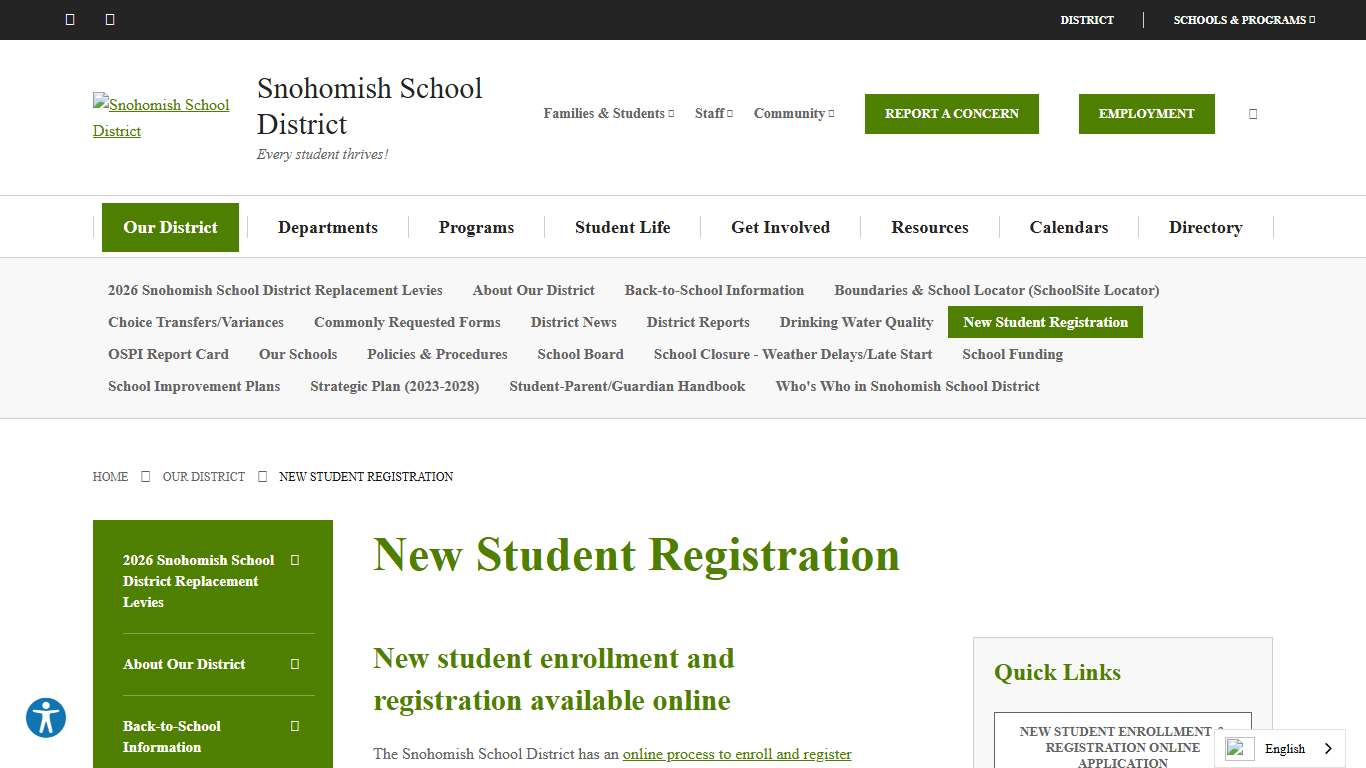Viewport: 1366px width, 768px height.
Task: Open the online process to enroll link
Action: pyautogui.click(x=737, y=754)
